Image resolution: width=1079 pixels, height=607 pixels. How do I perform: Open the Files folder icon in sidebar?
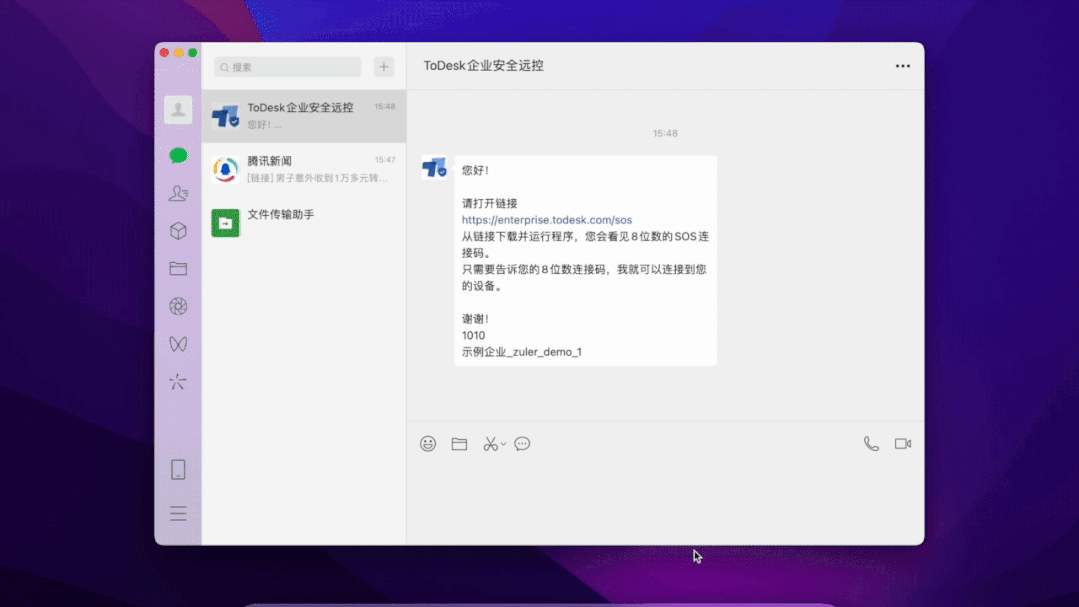coord(178,268)
